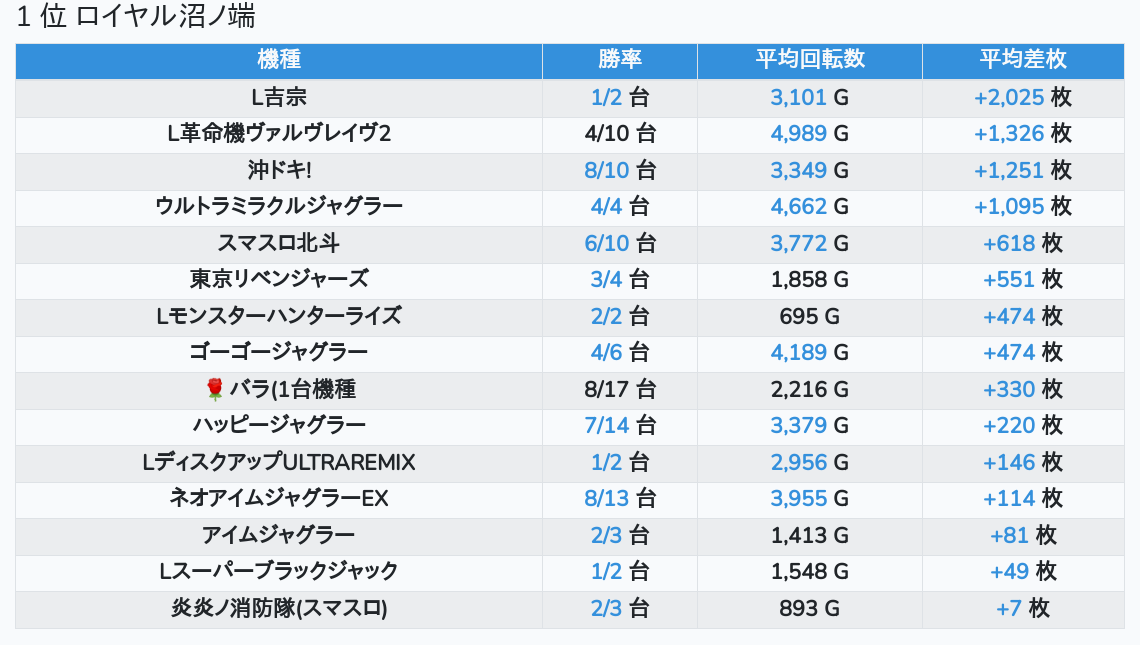Click the 平均回転数 column header
Viewport: 1140px width, 645px height.
(810, 59)
